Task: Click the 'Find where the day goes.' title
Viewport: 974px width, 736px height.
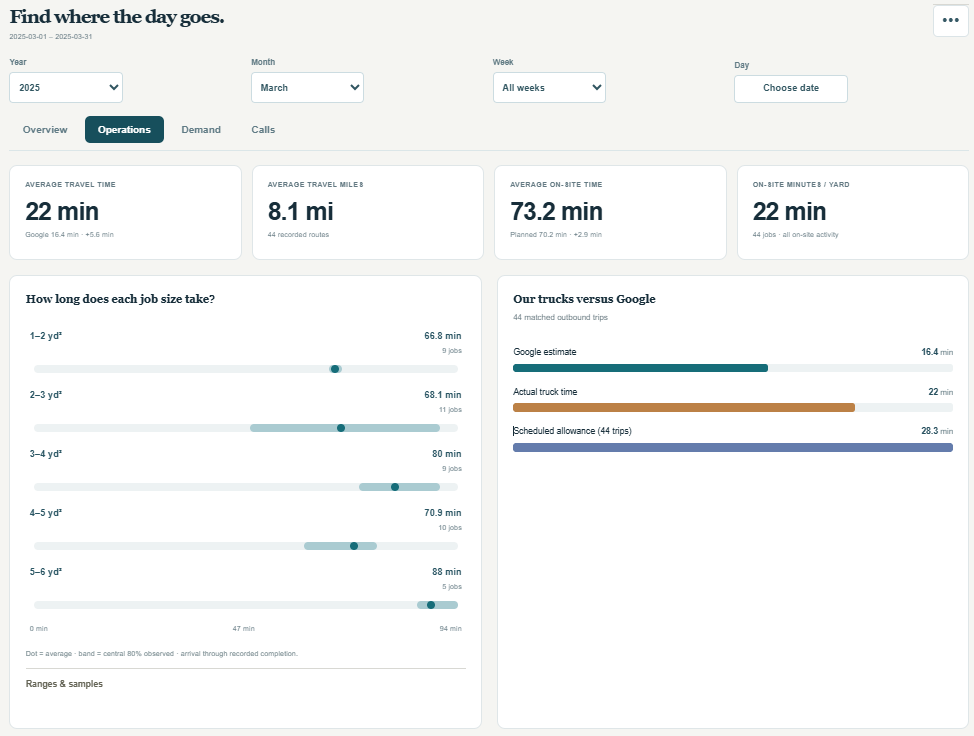Action: click(x=117, y=17)
